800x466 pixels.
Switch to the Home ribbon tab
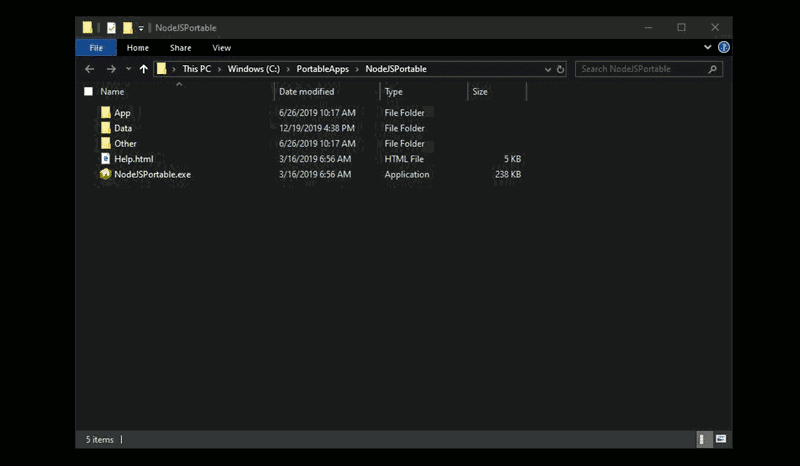click(x=138, y=48)
